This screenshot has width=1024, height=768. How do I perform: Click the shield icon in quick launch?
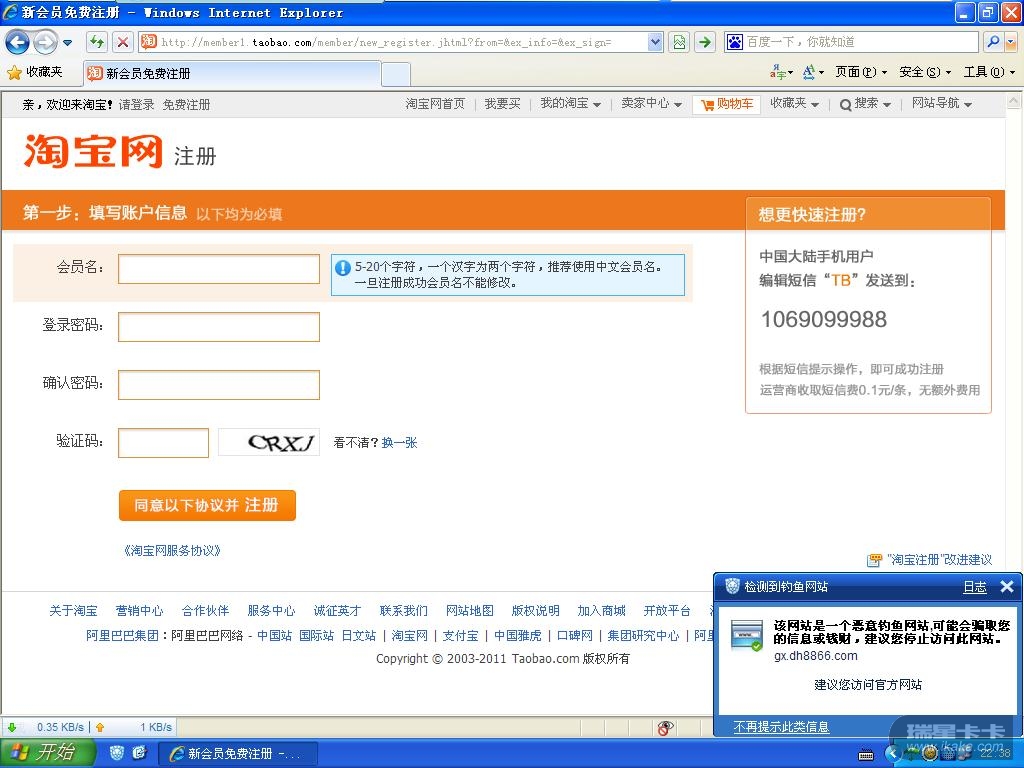(117, 753)
